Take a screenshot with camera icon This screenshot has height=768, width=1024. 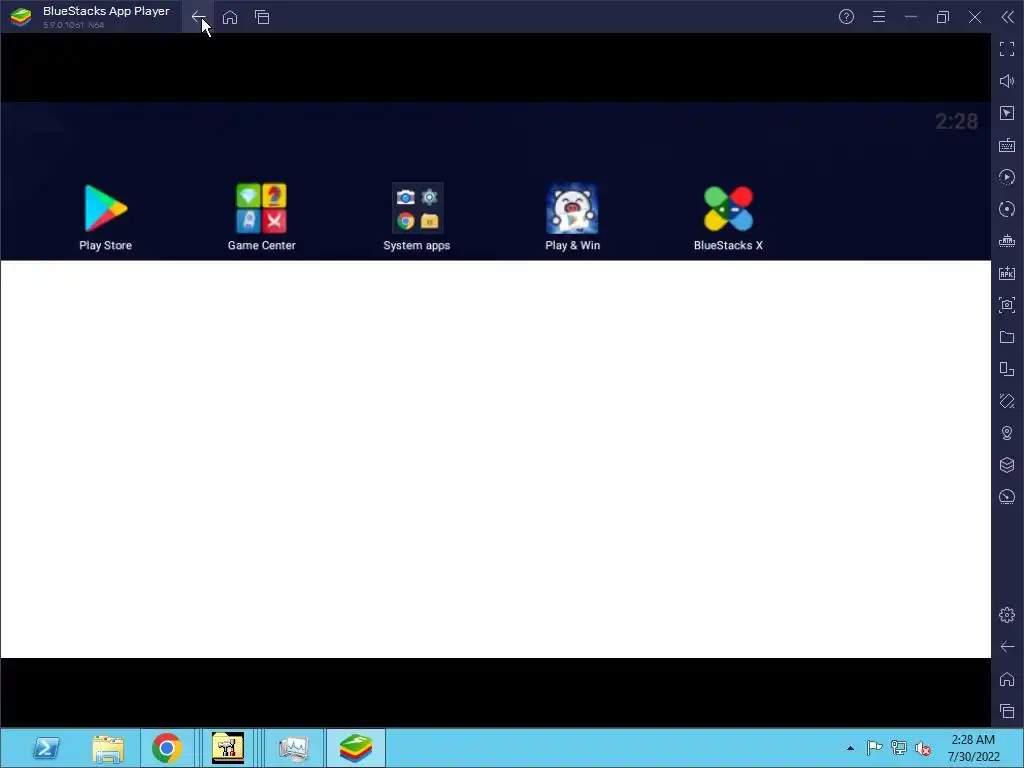[1007, 305]
